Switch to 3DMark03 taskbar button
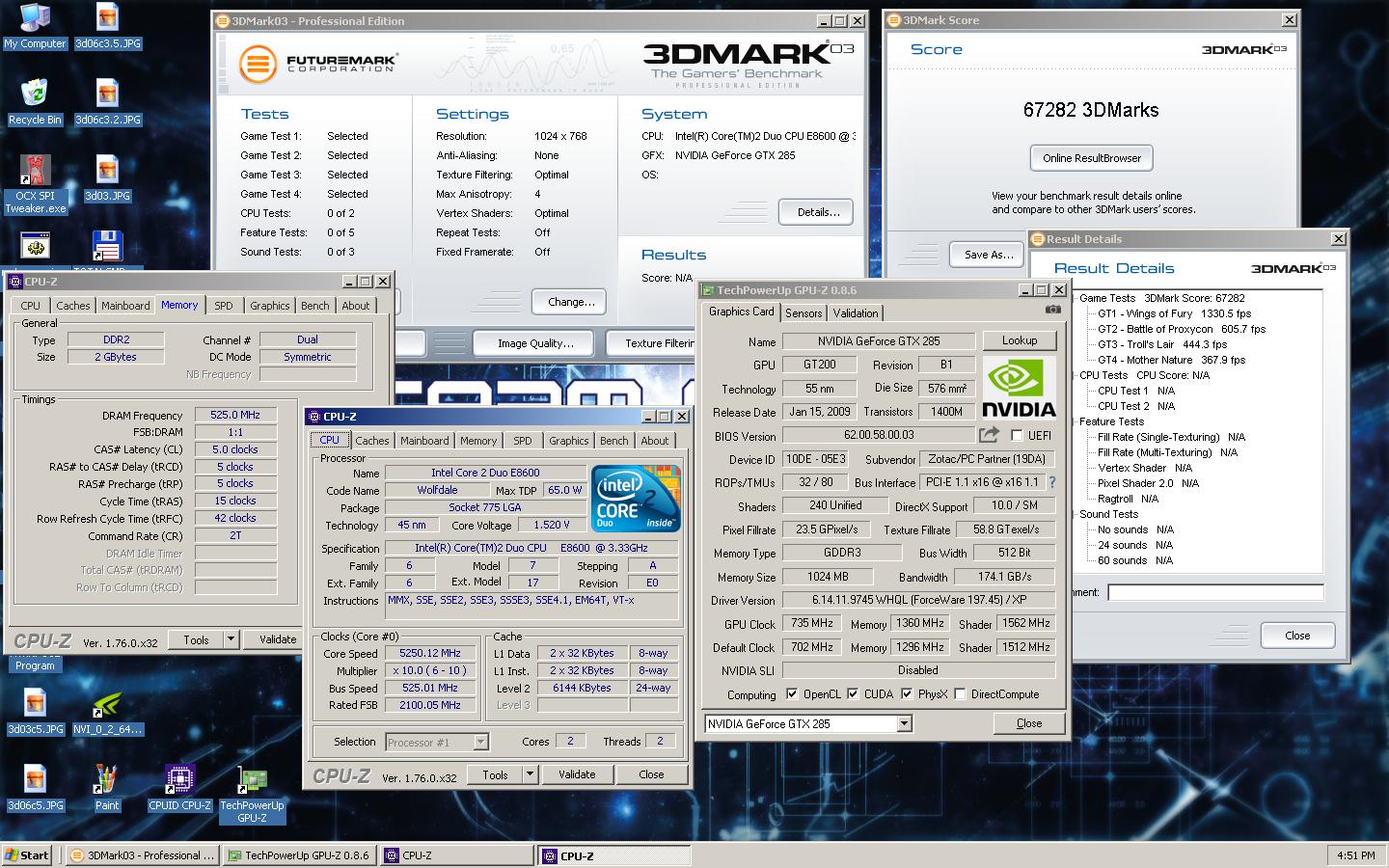 click(142, 855)
